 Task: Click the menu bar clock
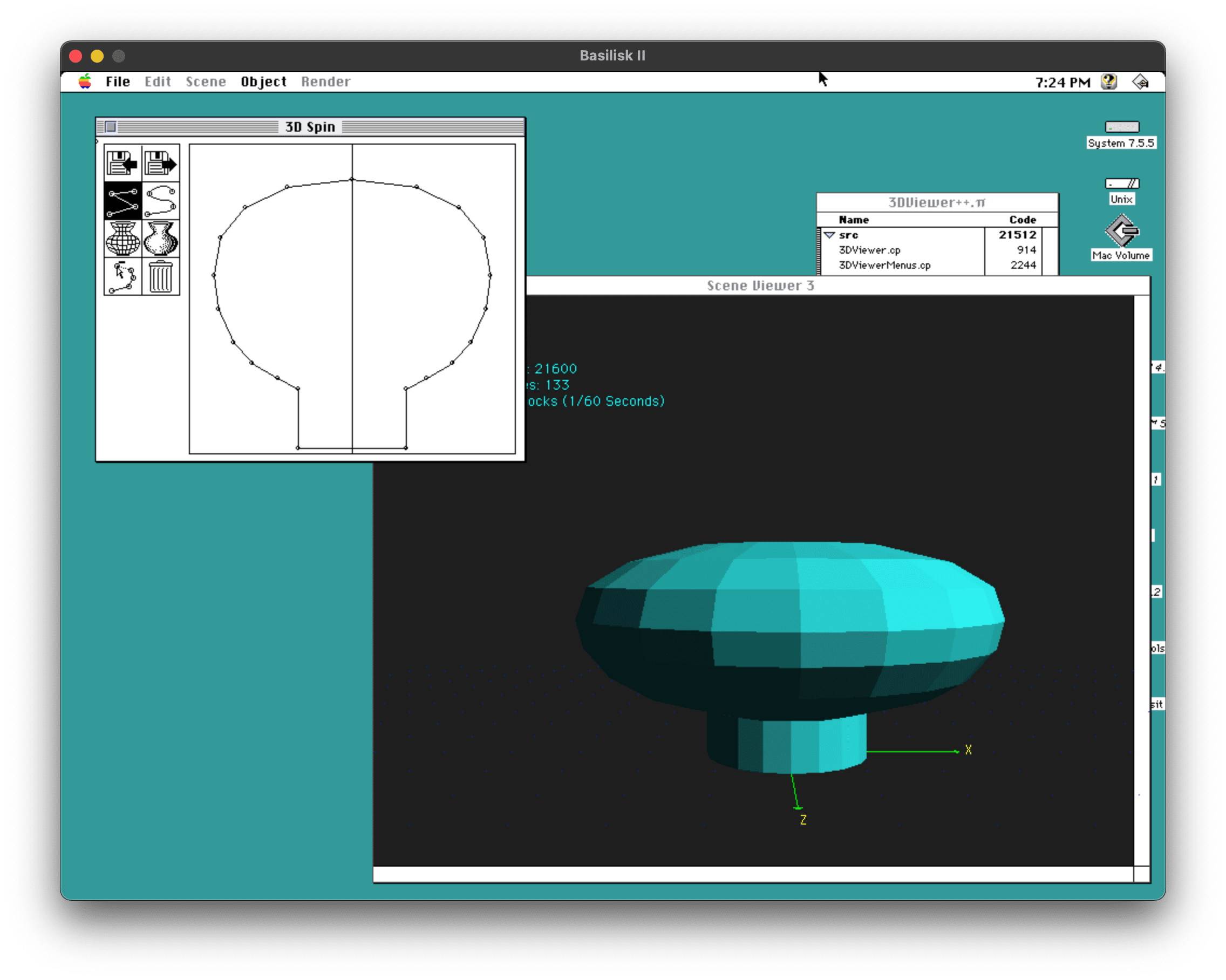click(x=1062, y=83)
